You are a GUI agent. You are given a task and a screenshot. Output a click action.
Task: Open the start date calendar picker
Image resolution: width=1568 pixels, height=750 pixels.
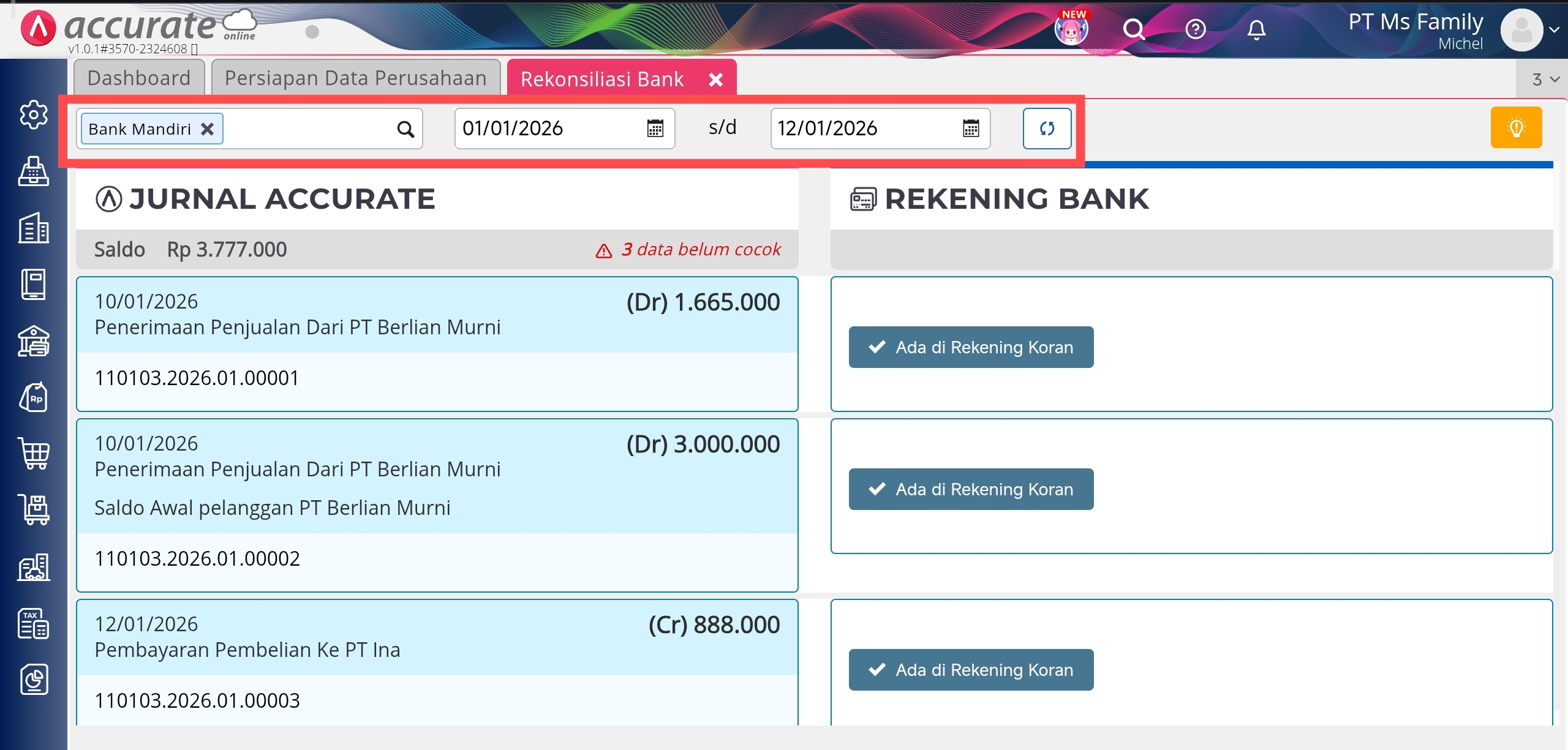coord(655,129)
